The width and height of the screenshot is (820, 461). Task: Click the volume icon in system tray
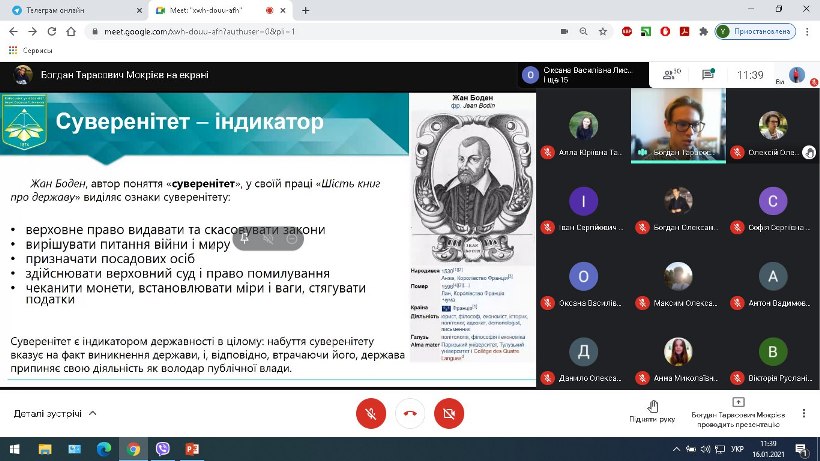pos(705,449)
